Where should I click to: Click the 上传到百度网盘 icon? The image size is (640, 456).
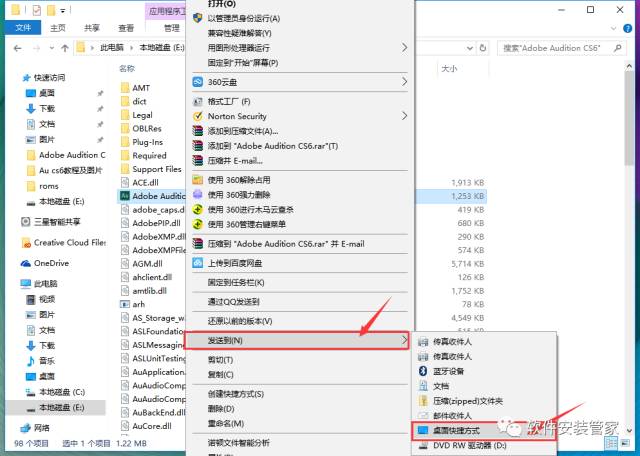(x=198, y=263)
